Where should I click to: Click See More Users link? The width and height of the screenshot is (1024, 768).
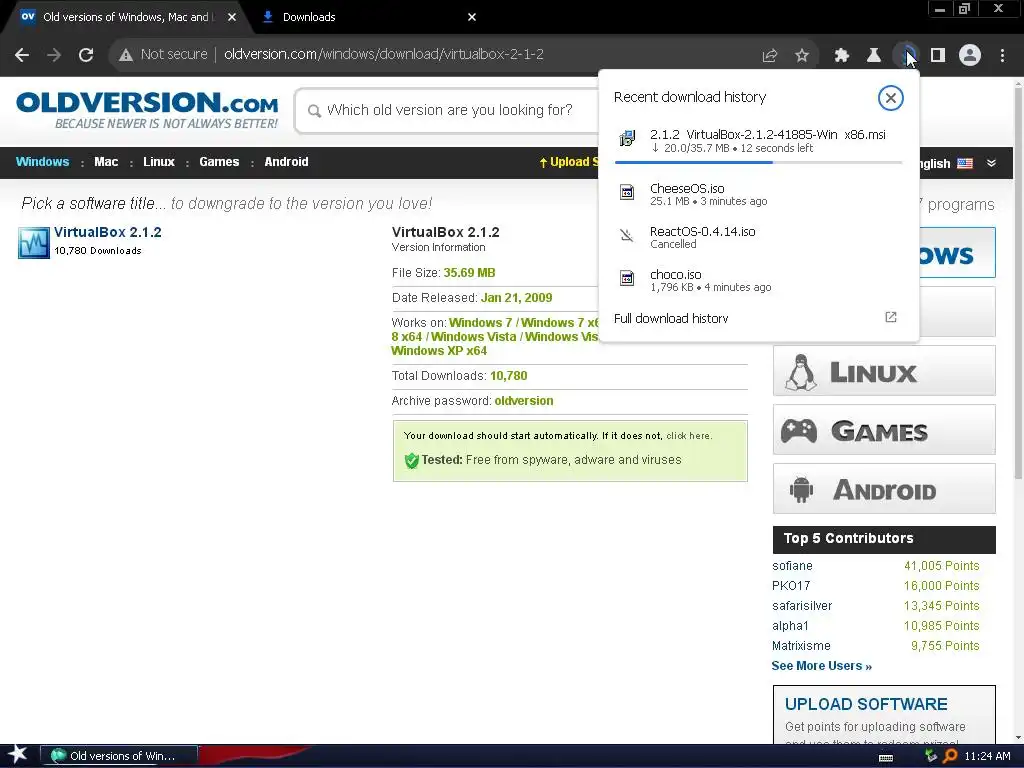[x=822, y=666]
